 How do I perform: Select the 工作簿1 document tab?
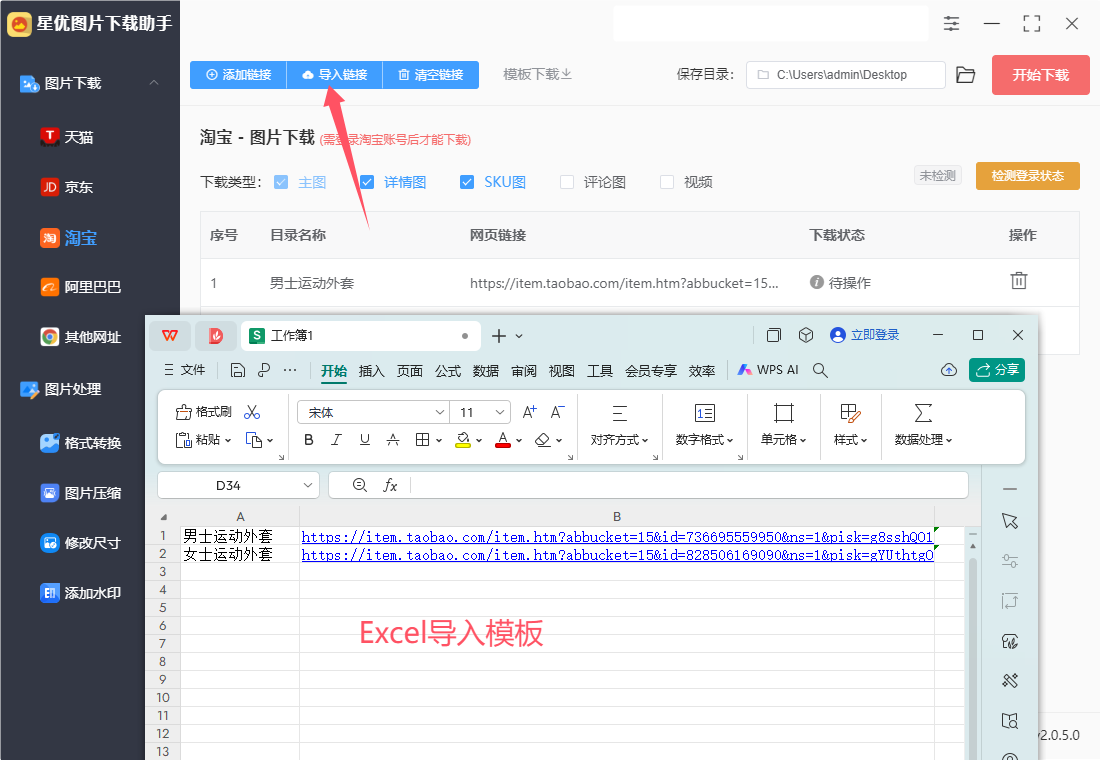pos(361,335)
